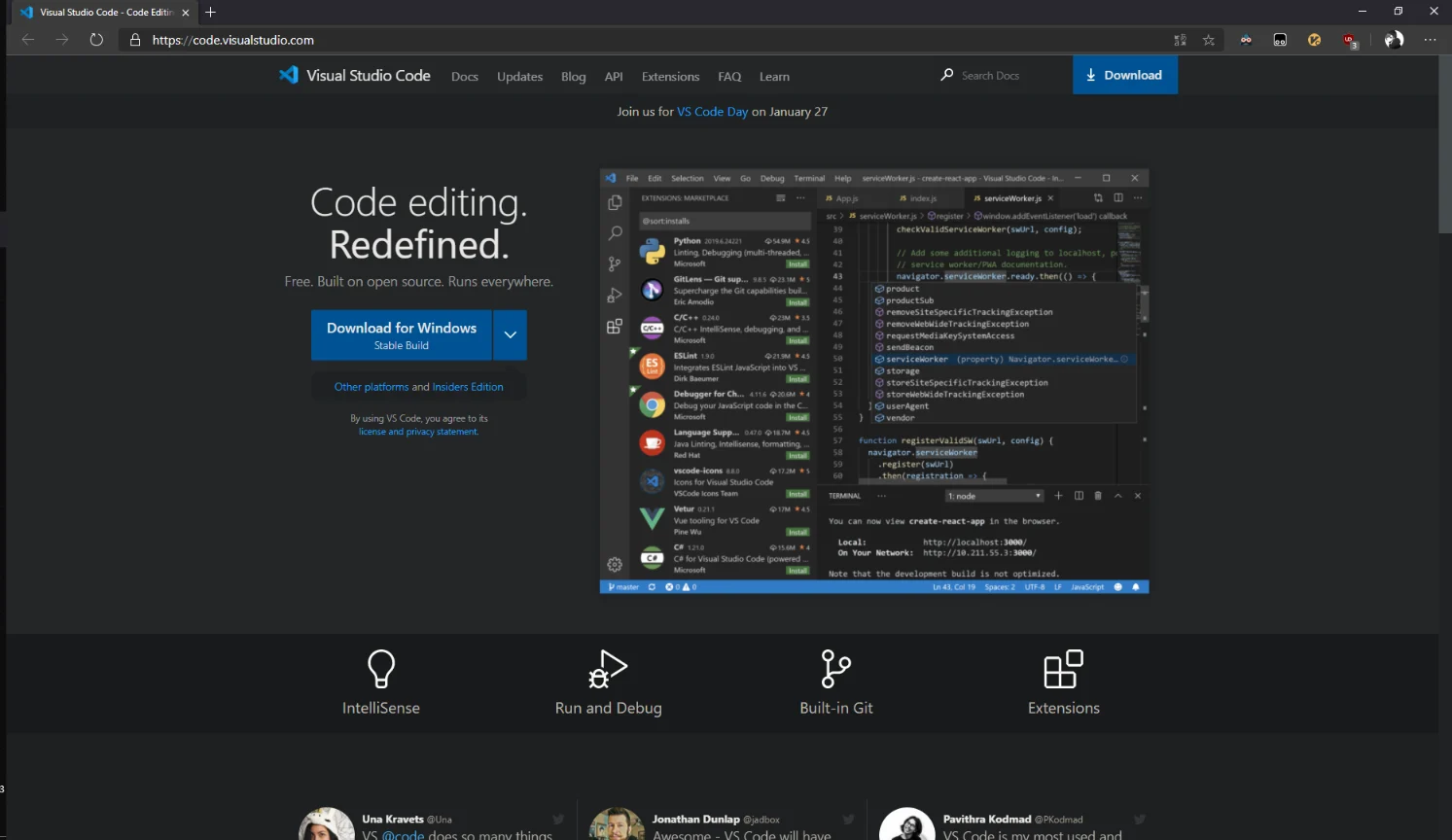Click the red badge extension icon

[1349, 40]
